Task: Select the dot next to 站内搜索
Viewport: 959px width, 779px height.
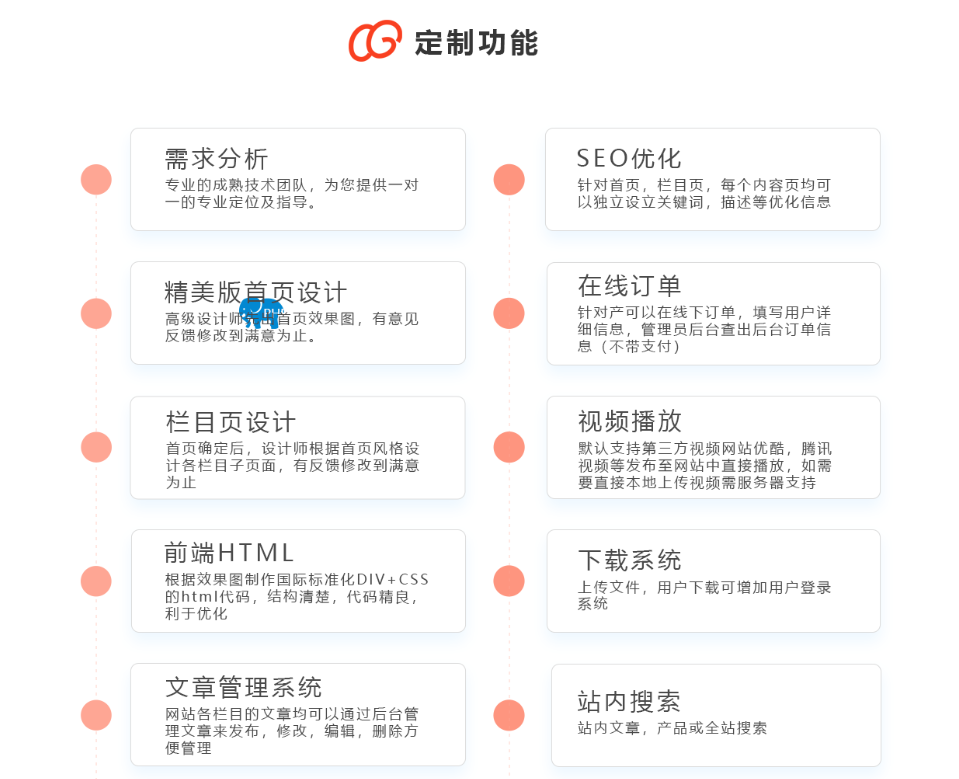Action: click(509, 715)
